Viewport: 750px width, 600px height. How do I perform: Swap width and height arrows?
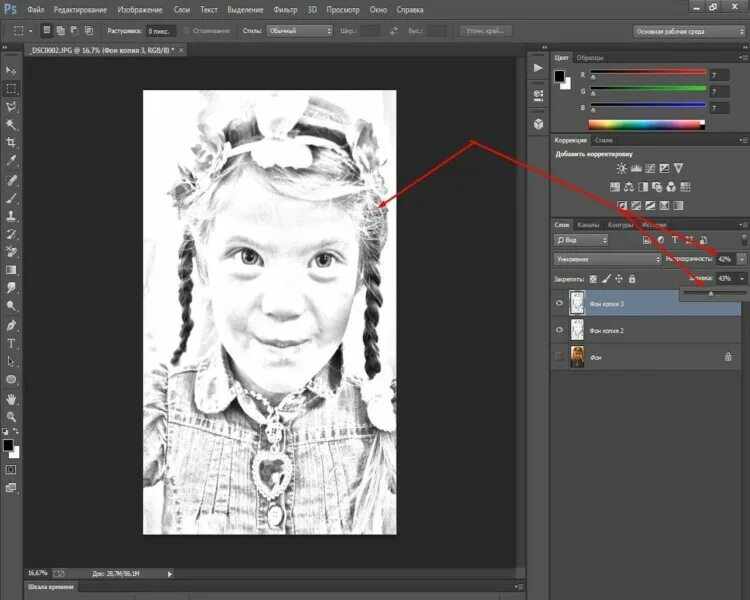394,31
